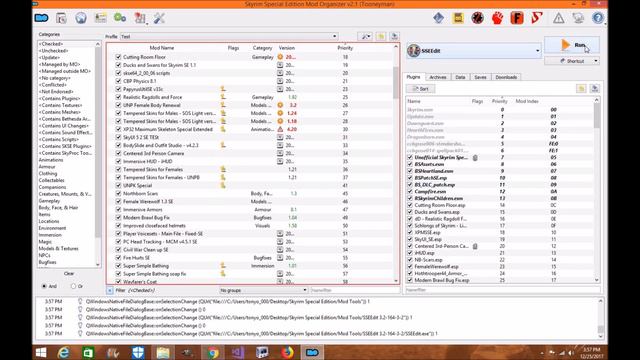Open the Settings wrench-and-screwdriver icon
Screen dimensions: 640x360
click(159, 18)
